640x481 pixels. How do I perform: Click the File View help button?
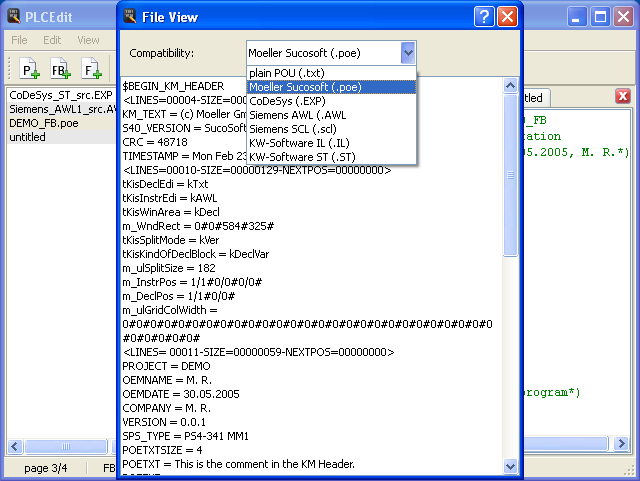484,17
